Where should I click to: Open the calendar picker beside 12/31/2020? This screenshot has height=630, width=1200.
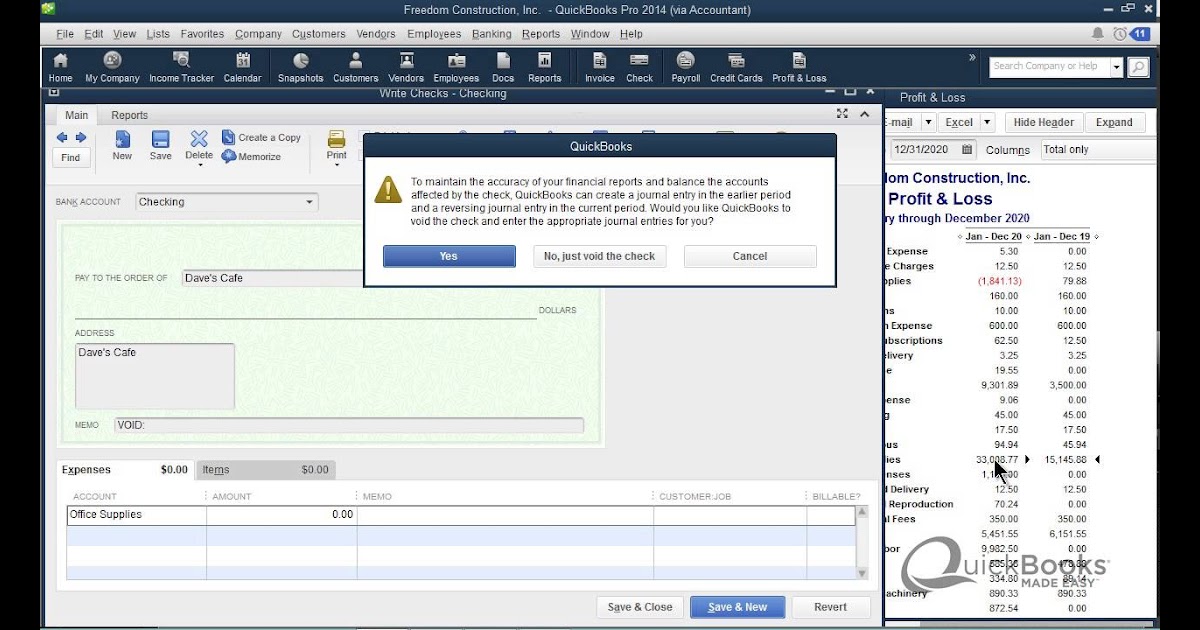[967, 150]
